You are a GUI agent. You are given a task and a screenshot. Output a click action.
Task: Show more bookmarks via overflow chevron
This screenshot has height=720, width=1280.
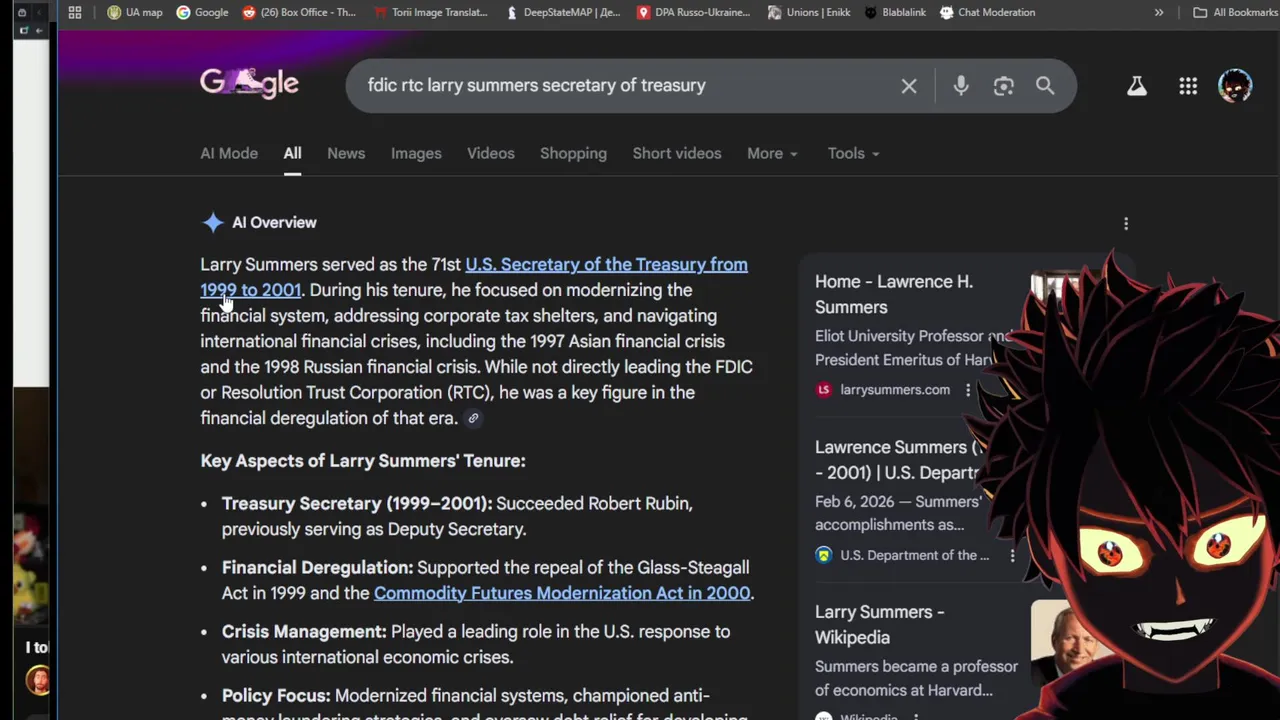pos(1159,13)
